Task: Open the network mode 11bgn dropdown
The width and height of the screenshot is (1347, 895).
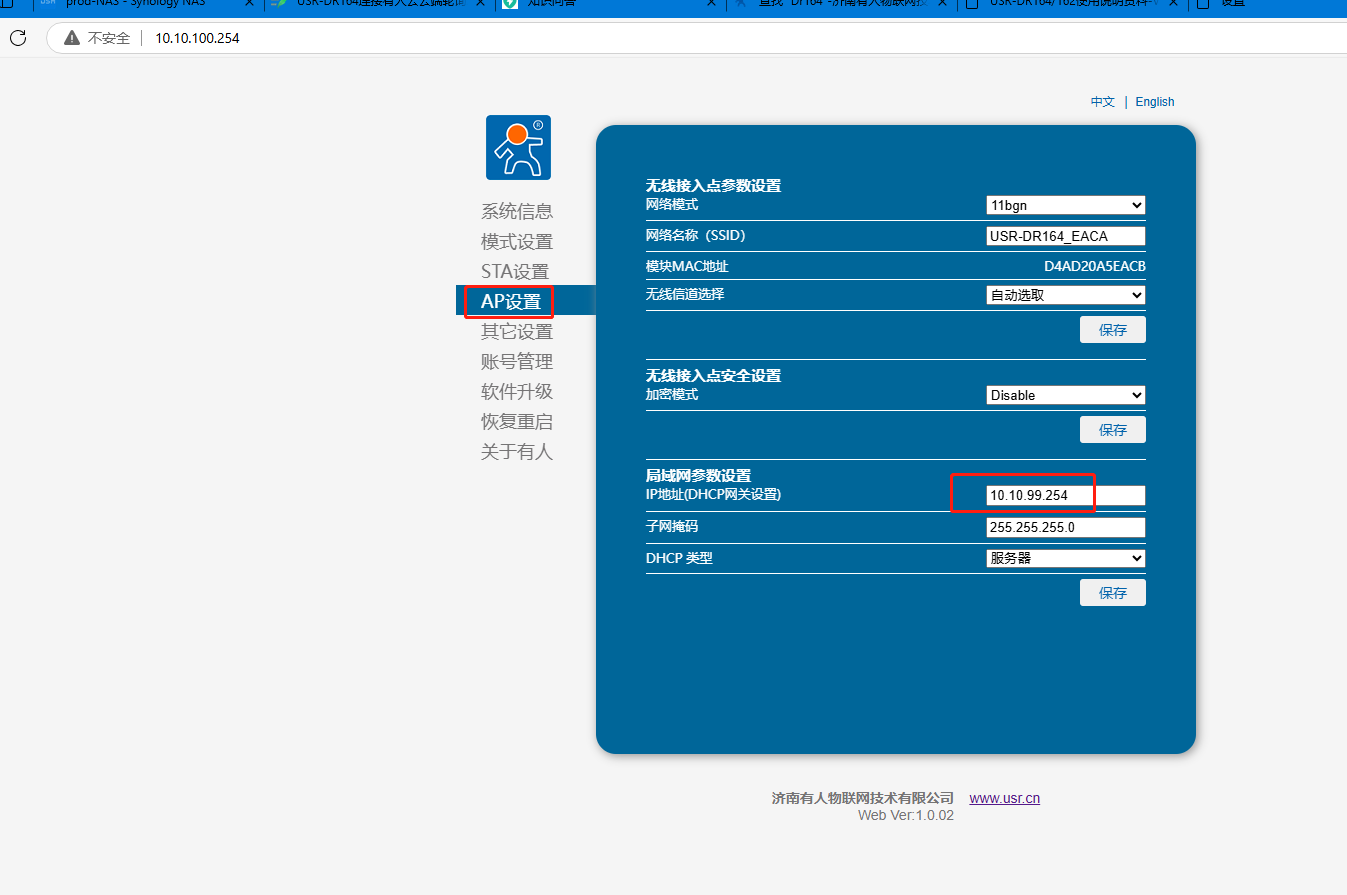Action: tap(1065, 205)
